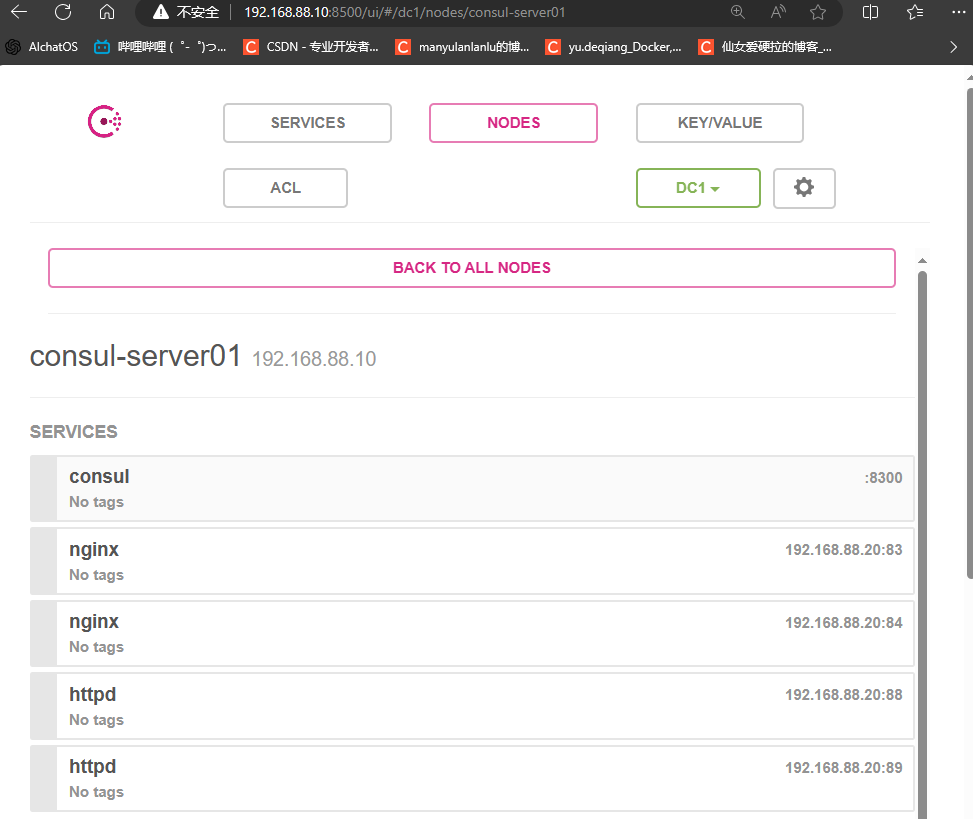
Task: Click the SERVICES section heading
Action: click(x=74, y=432)
